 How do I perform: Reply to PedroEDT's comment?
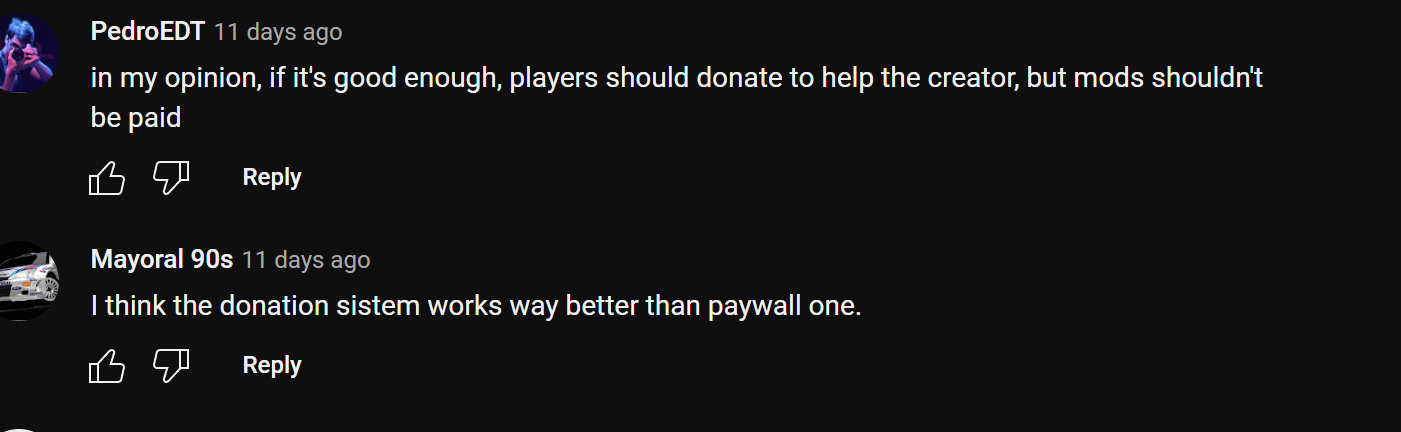point(272,177)
